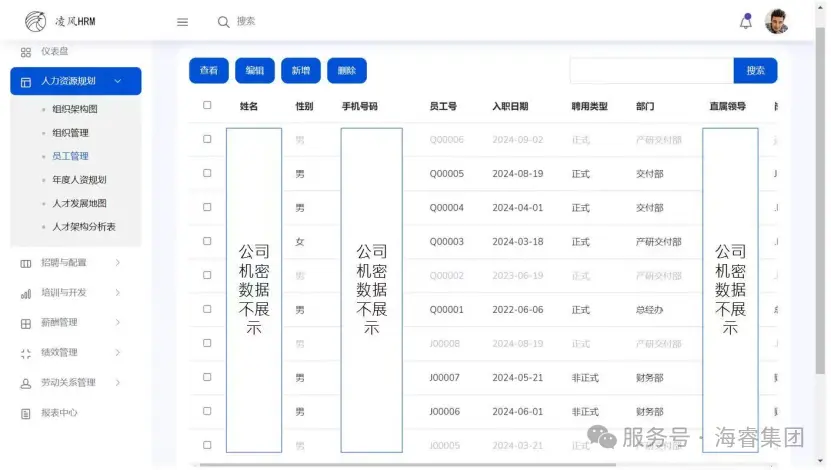Select the checkbox for employee J00007

click(207, 378)
